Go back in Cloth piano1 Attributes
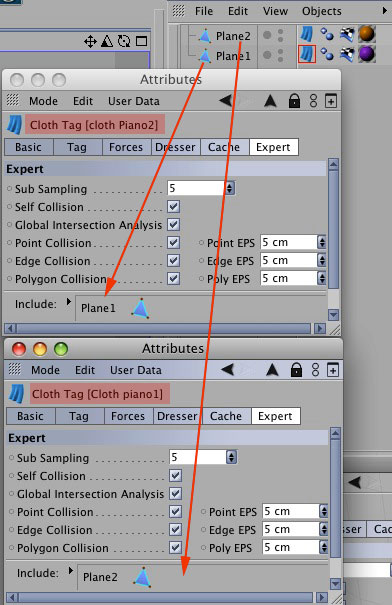The height and width of the screenshot is (605, 392). coord(228,370)
